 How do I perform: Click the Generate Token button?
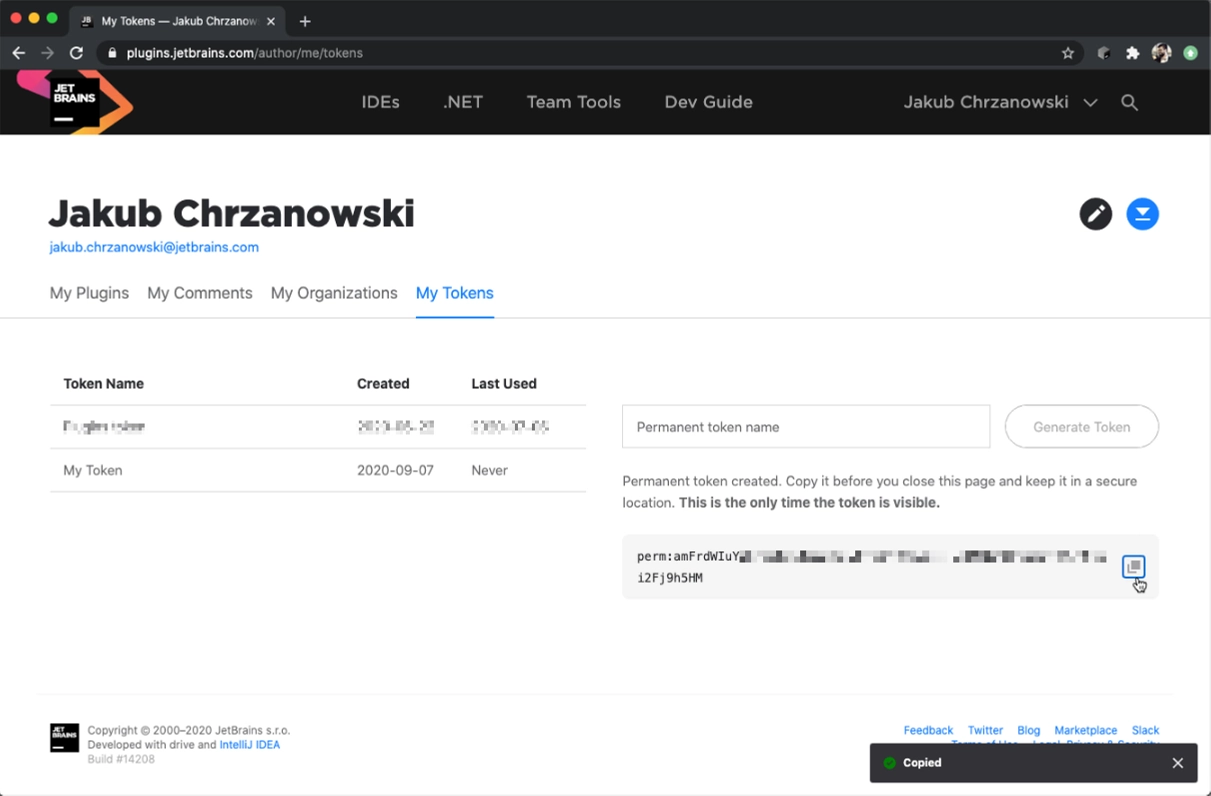[x=1082, y=427]
